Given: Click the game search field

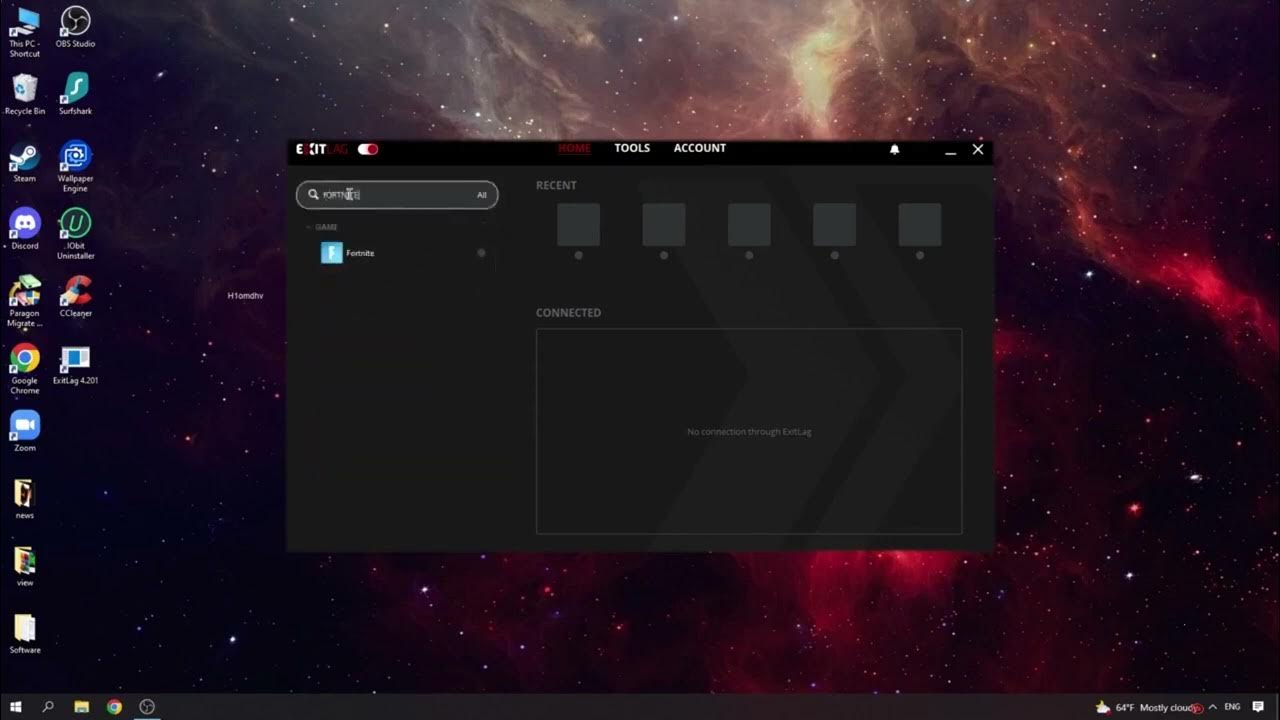Looking at the screenshot, I should tap(397, 195).
